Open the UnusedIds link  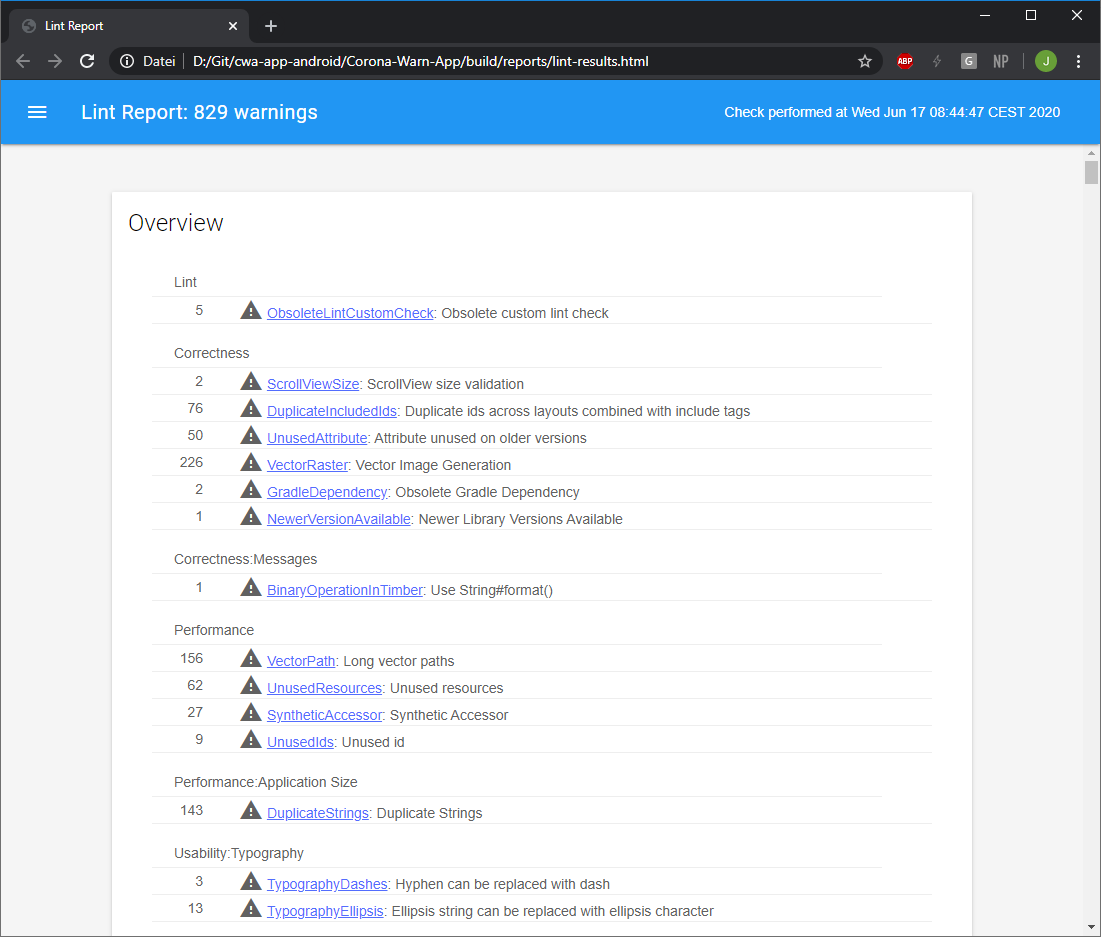pos(301,742)
